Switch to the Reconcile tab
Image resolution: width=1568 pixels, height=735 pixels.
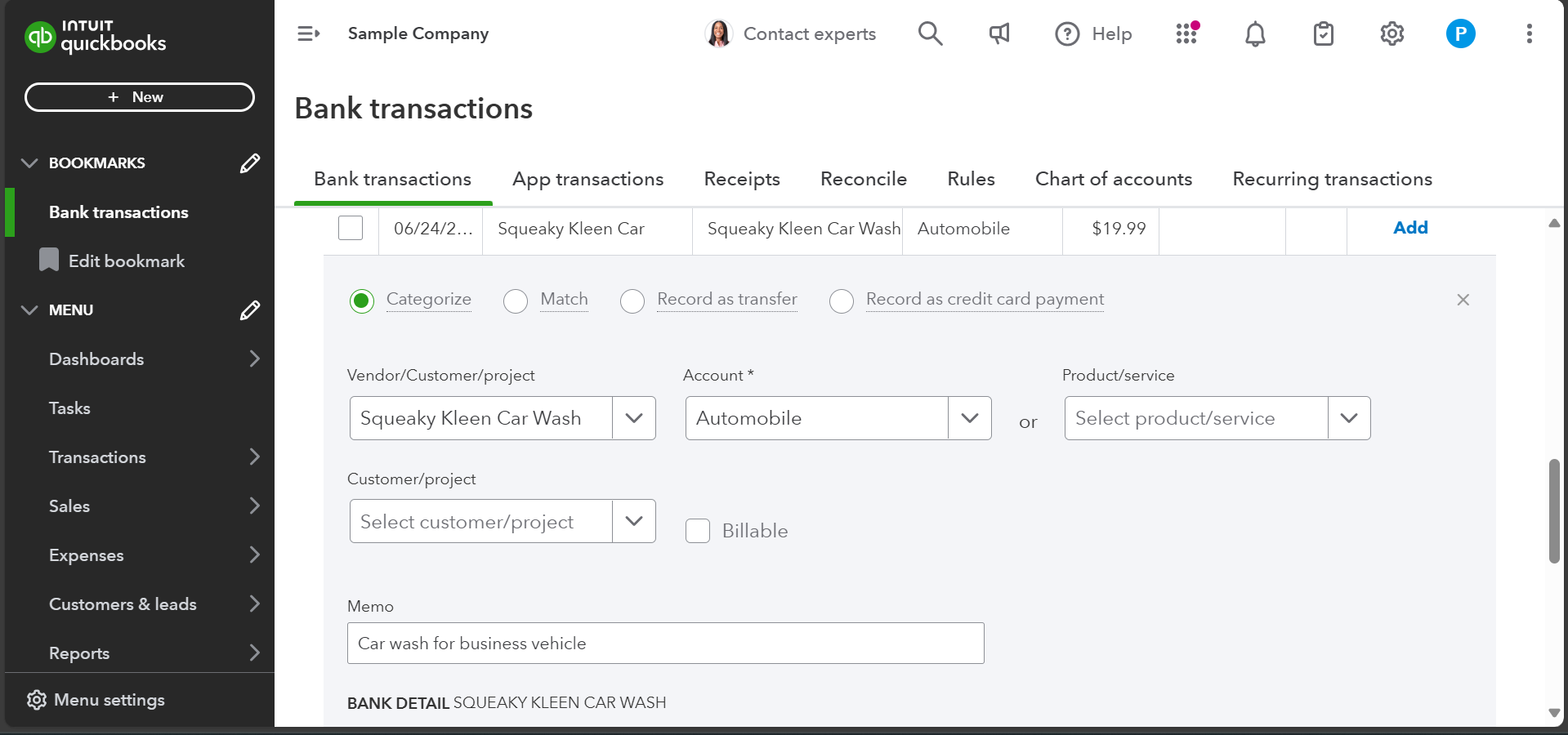click(863, 179)
